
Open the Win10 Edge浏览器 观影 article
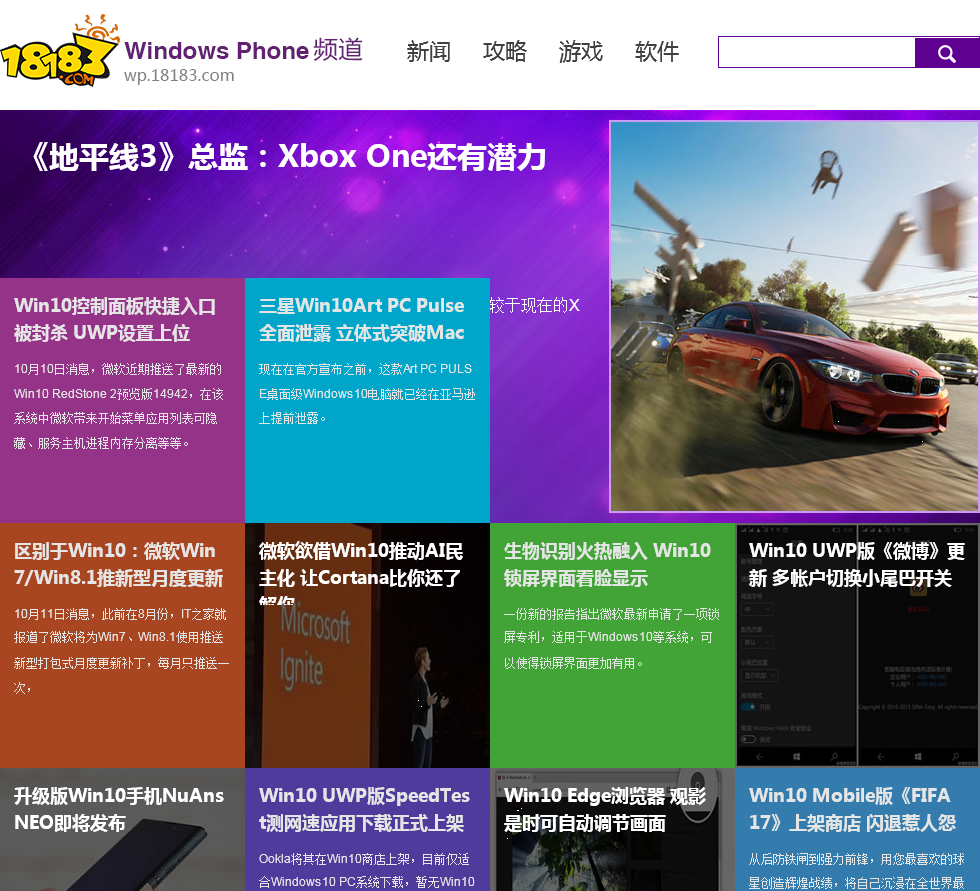(x=605, y=809)
